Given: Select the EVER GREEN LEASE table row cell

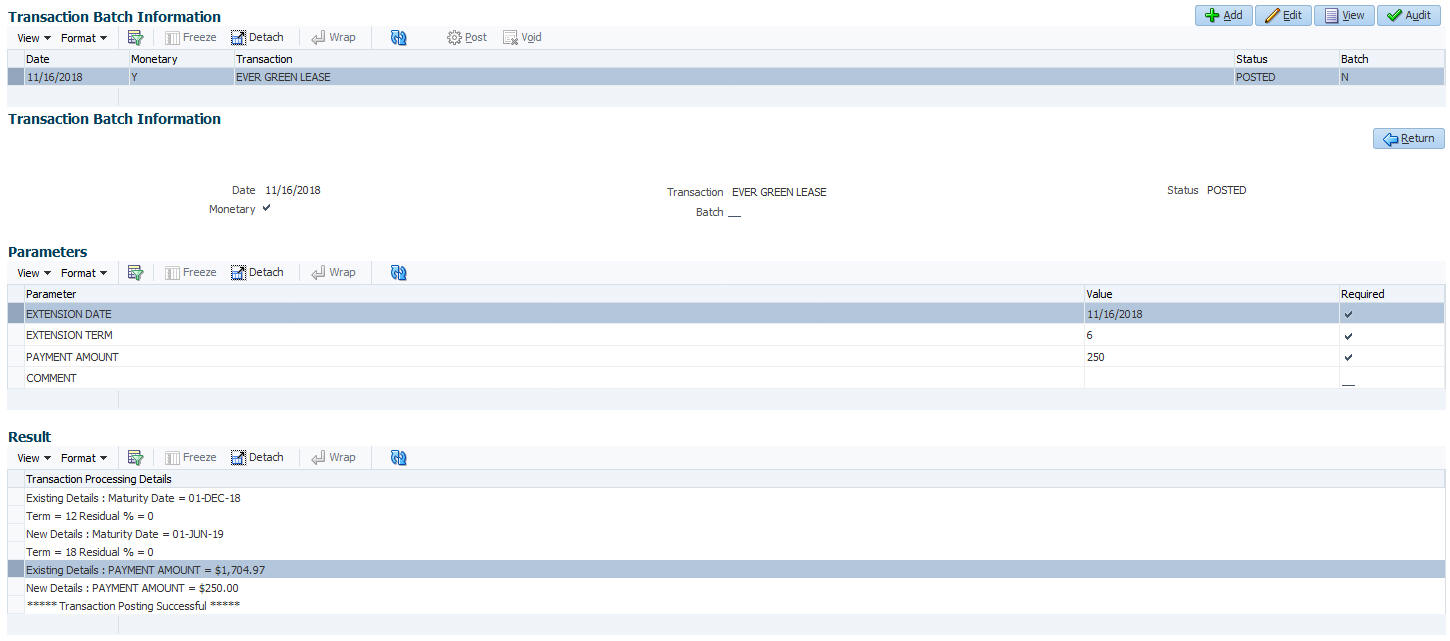Looking at the screenshot, I should [732, 77].
